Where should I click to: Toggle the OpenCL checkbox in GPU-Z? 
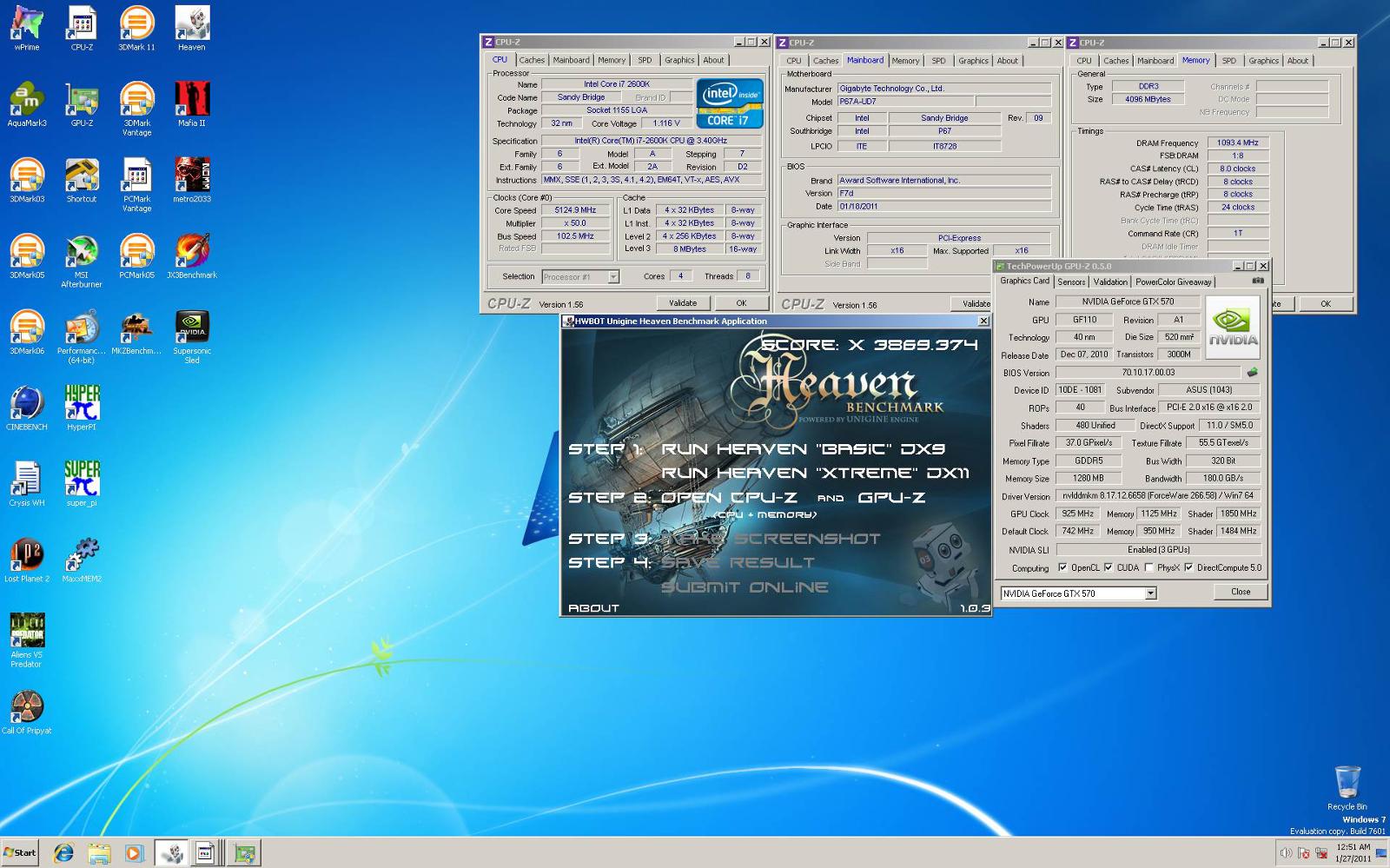(x=1062, y=567)
